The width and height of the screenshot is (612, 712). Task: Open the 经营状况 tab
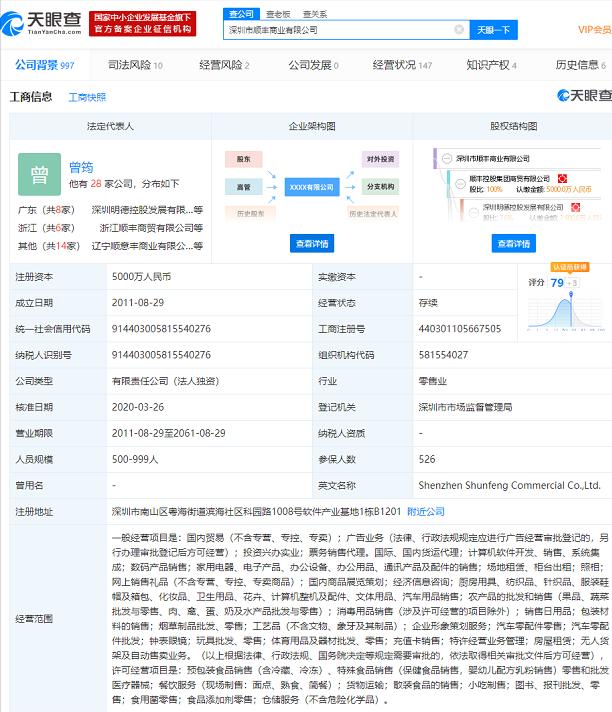click(x=402, y=65)
